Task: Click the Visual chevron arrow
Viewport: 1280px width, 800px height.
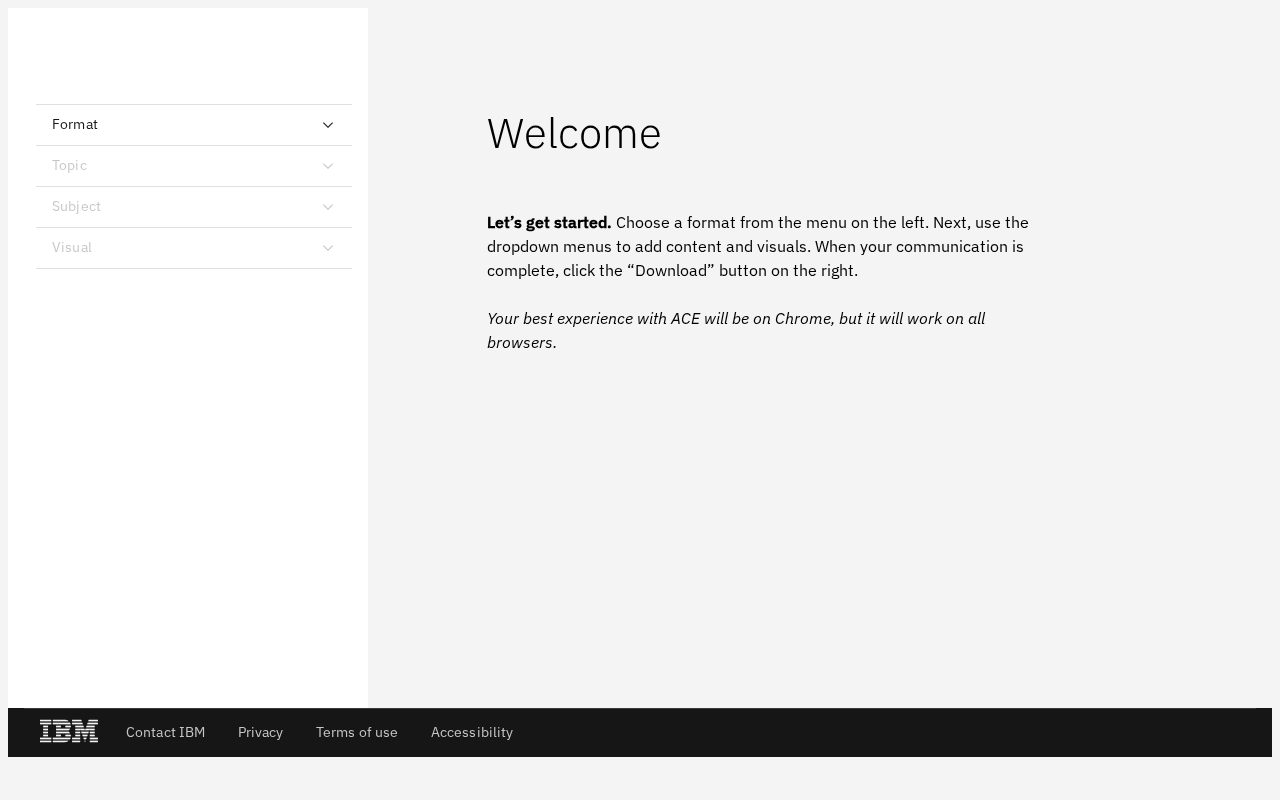Action: click(328, 248)
